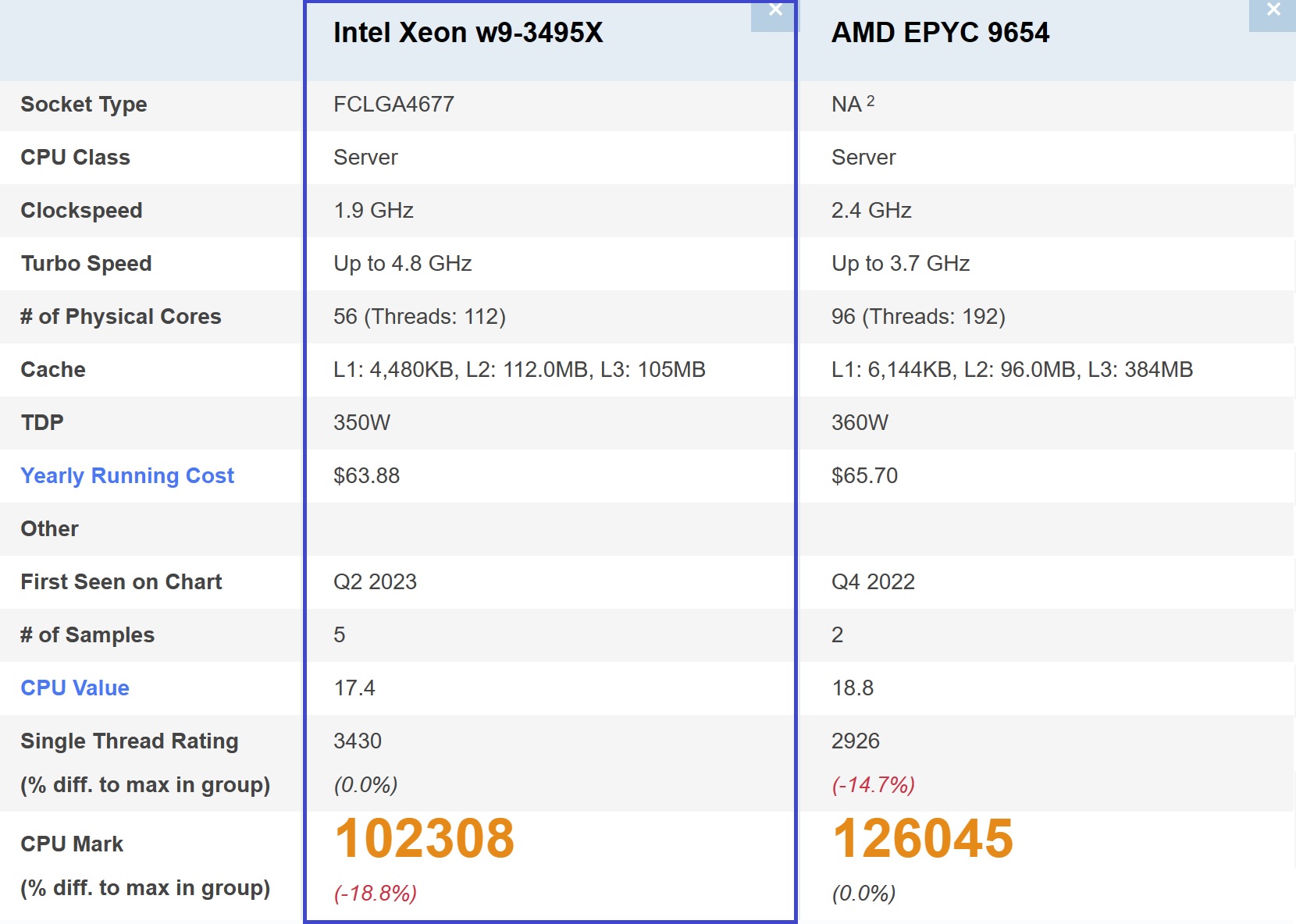Click the 17.4 CPU value figure
The height and width of the screenshot is (924, 1296).
coord(354,688)
